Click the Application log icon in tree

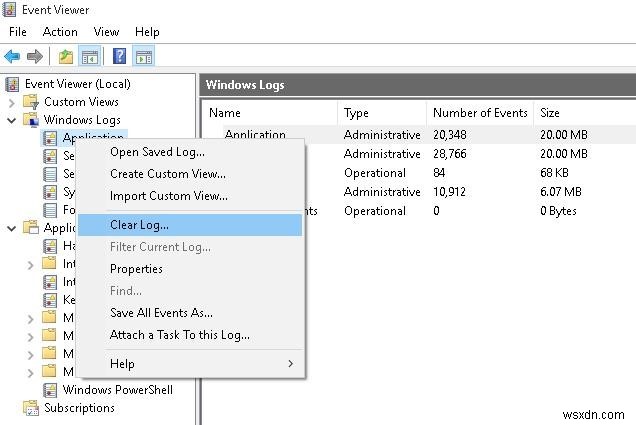click(x=50, y=138)
